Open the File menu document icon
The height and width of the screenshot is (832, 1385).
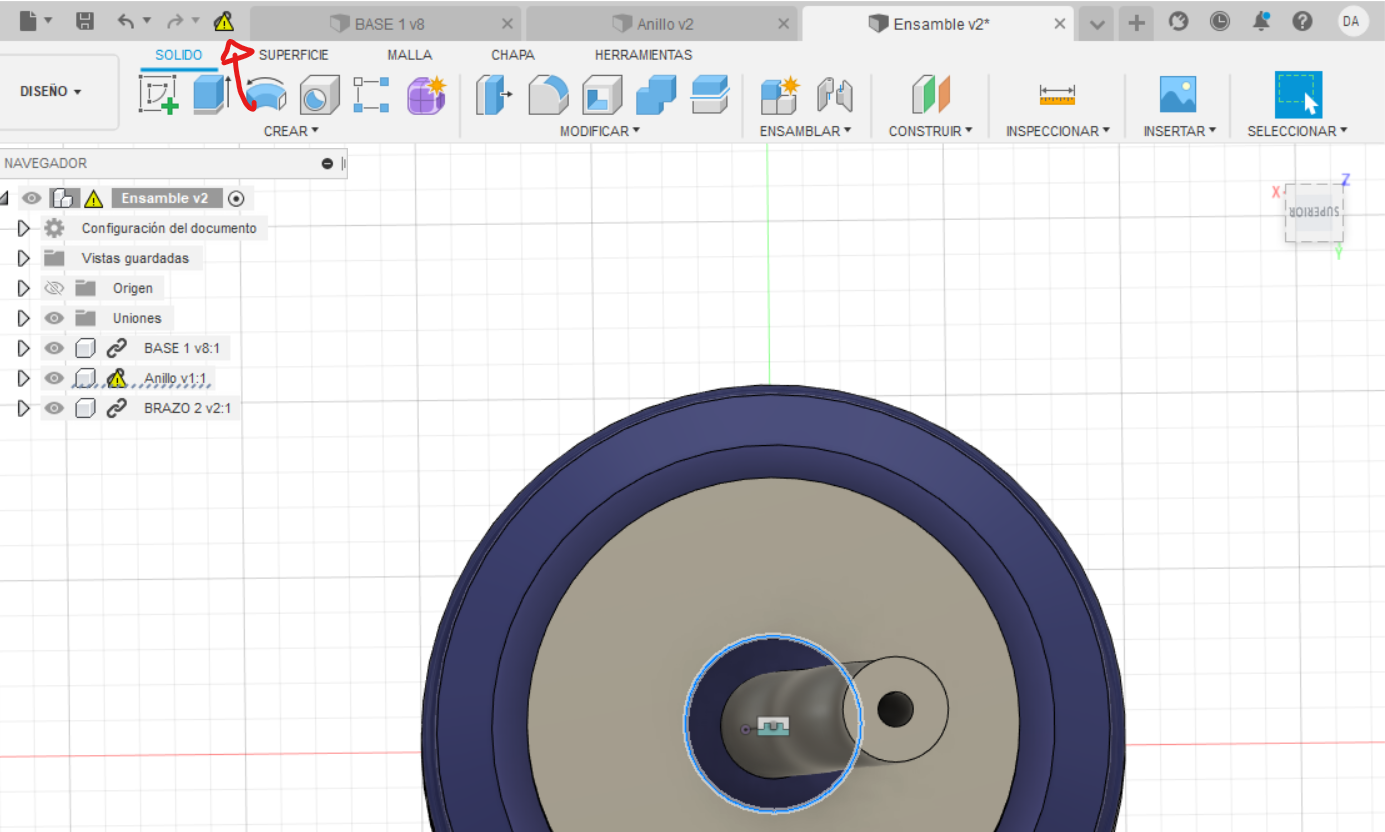click(28, 20)
